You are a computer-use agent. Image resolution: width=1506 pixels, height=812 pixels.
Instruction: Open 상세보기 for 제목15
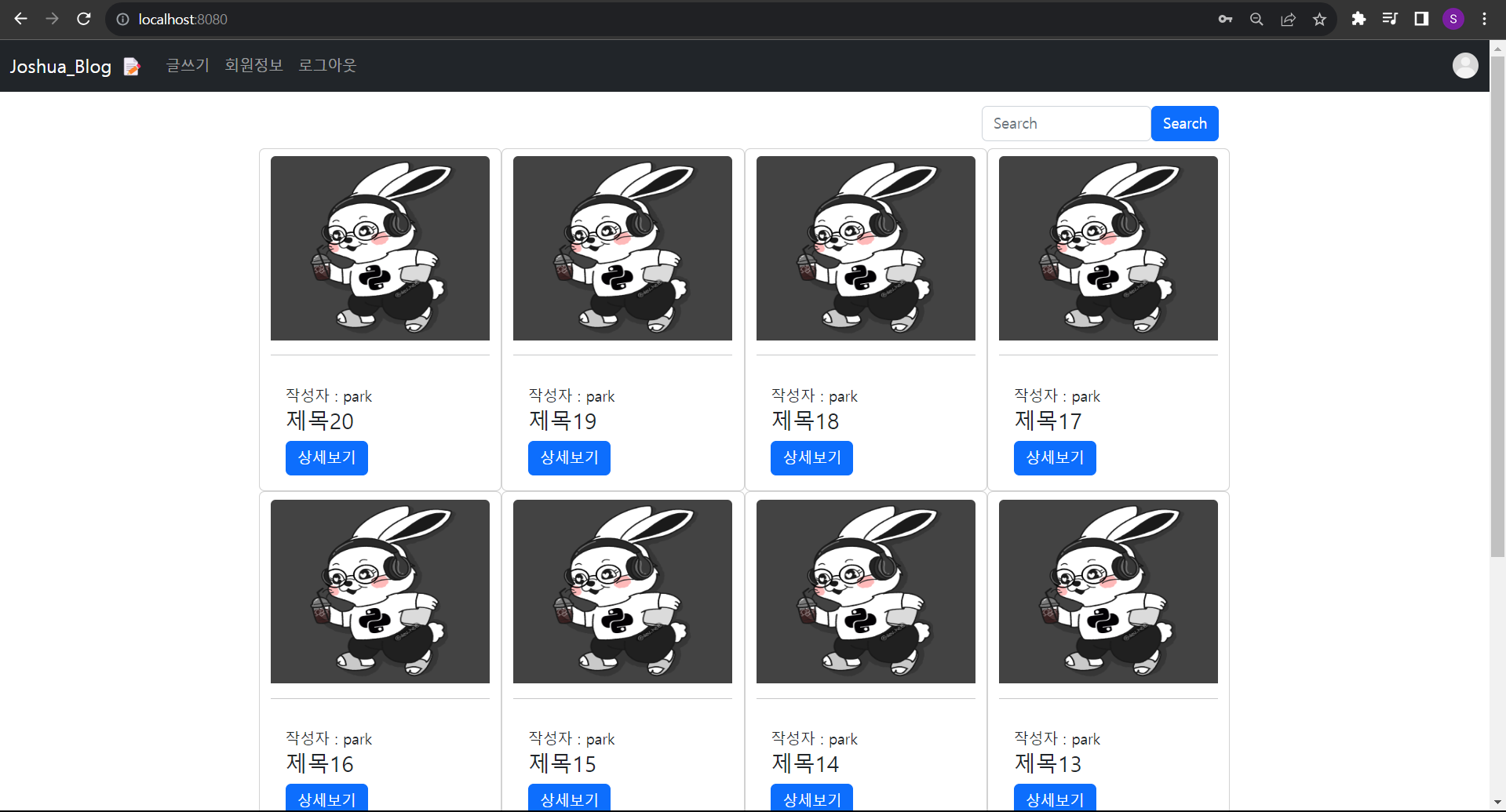pos(569,798)
